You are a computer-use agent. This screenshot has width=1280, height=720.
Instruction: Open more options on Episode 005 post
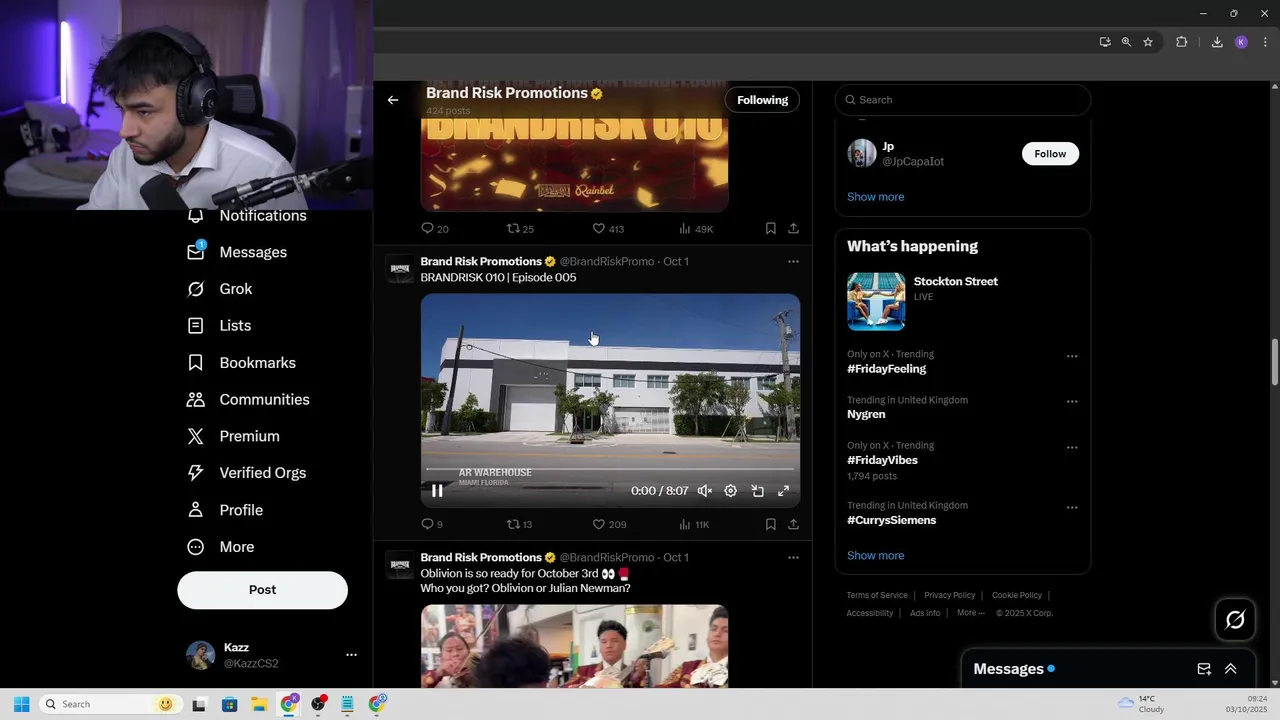(793, 262)
